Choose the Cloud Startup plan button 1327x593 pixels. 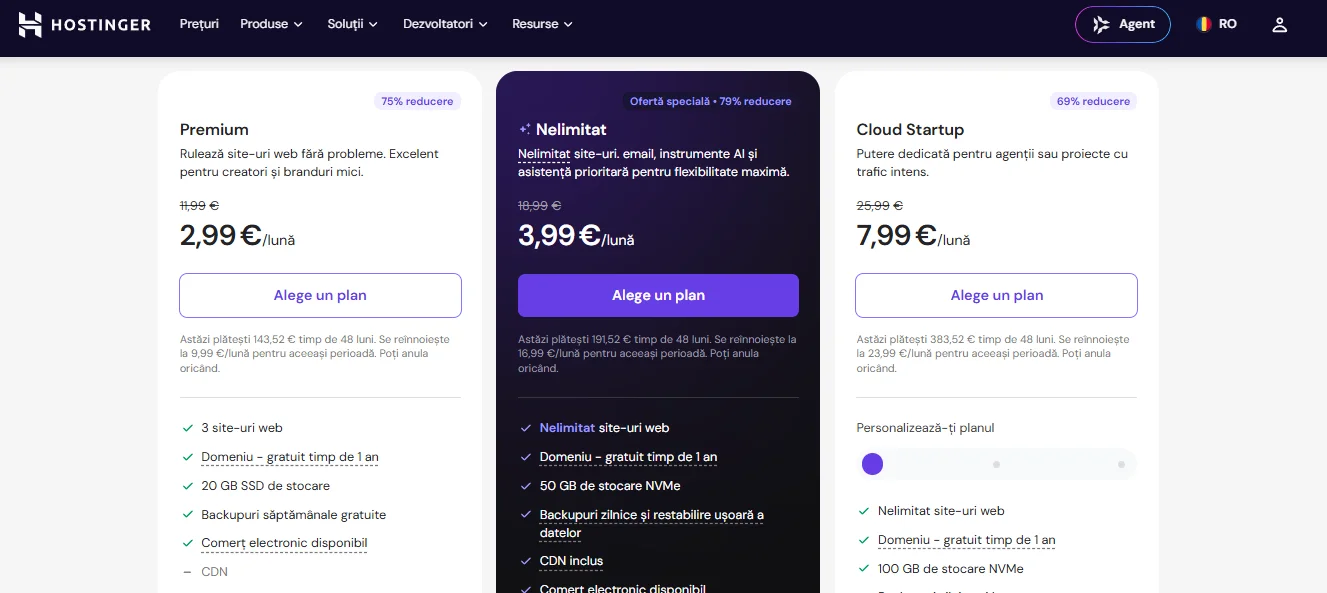click(996, 295)
